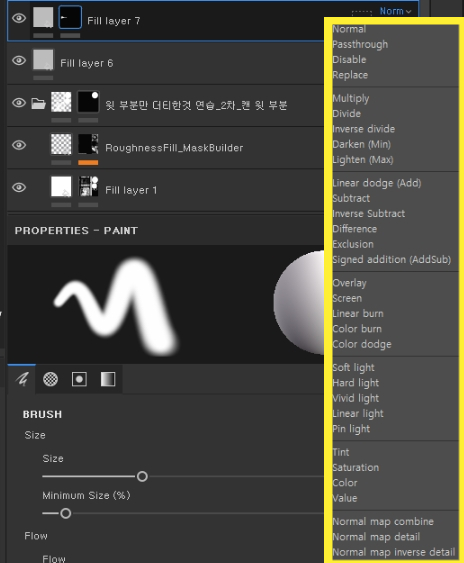Adjust the brush Size slider handle
The width and height of the screenshot is (464, 563).
142,476
